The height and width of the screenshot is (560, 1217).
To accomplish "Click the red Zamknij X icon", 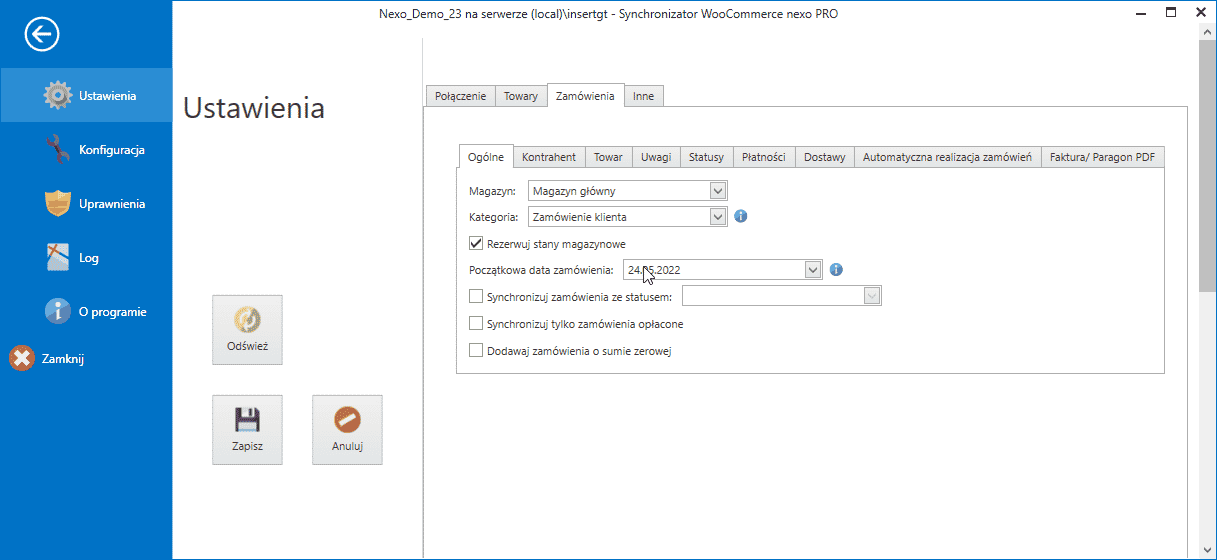I will click(x=22, y=359).
